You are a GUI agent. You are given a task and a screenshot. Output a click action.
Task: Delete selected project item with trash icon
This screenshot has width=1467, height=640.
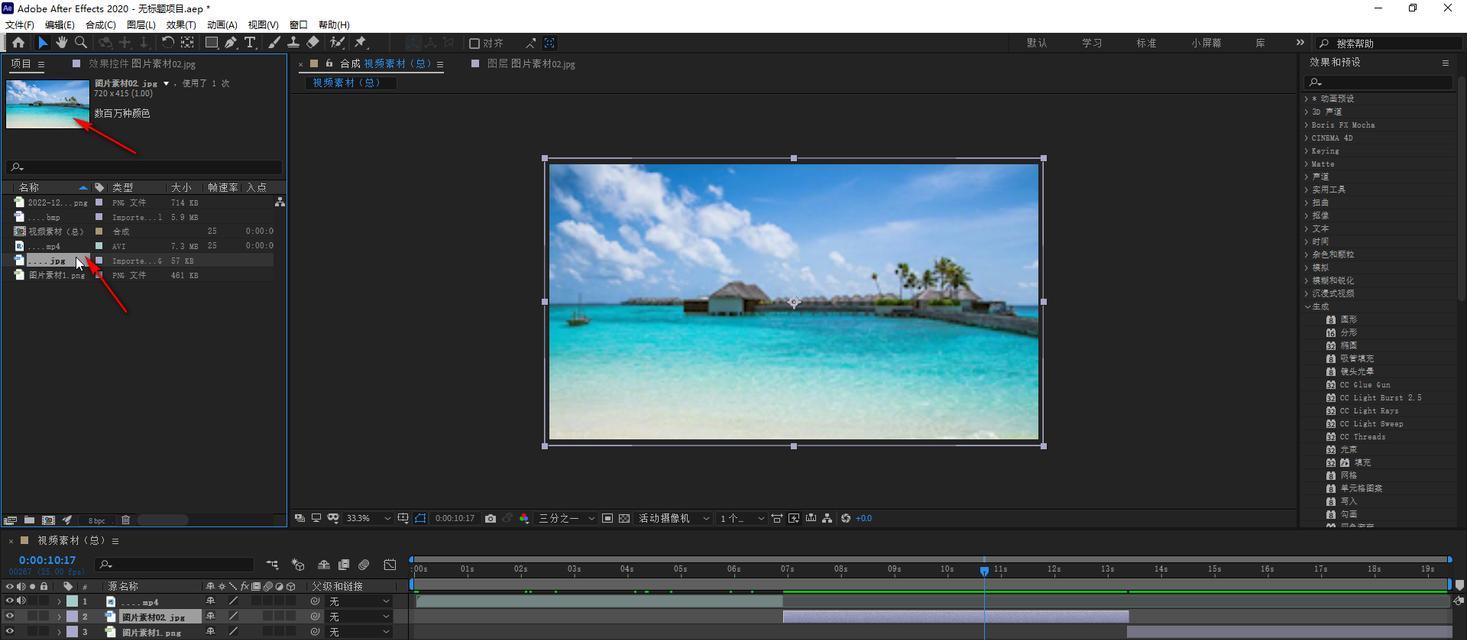pos(126,520)
